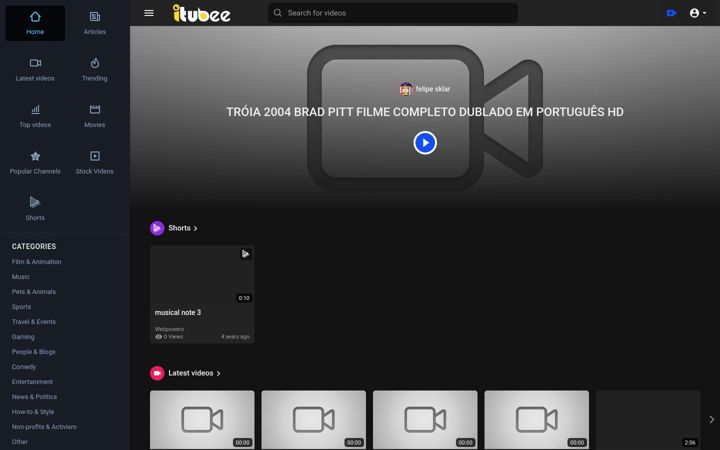Open the Entertainment category
The image size is (720, 450).
point(32,382)
